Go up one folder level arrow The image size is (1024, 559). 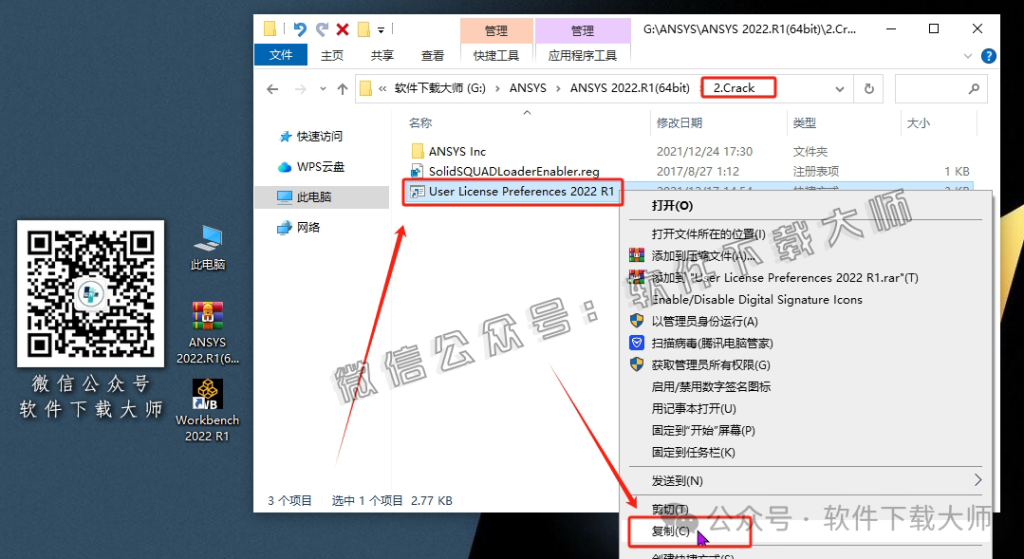click(x=342, y=89)
